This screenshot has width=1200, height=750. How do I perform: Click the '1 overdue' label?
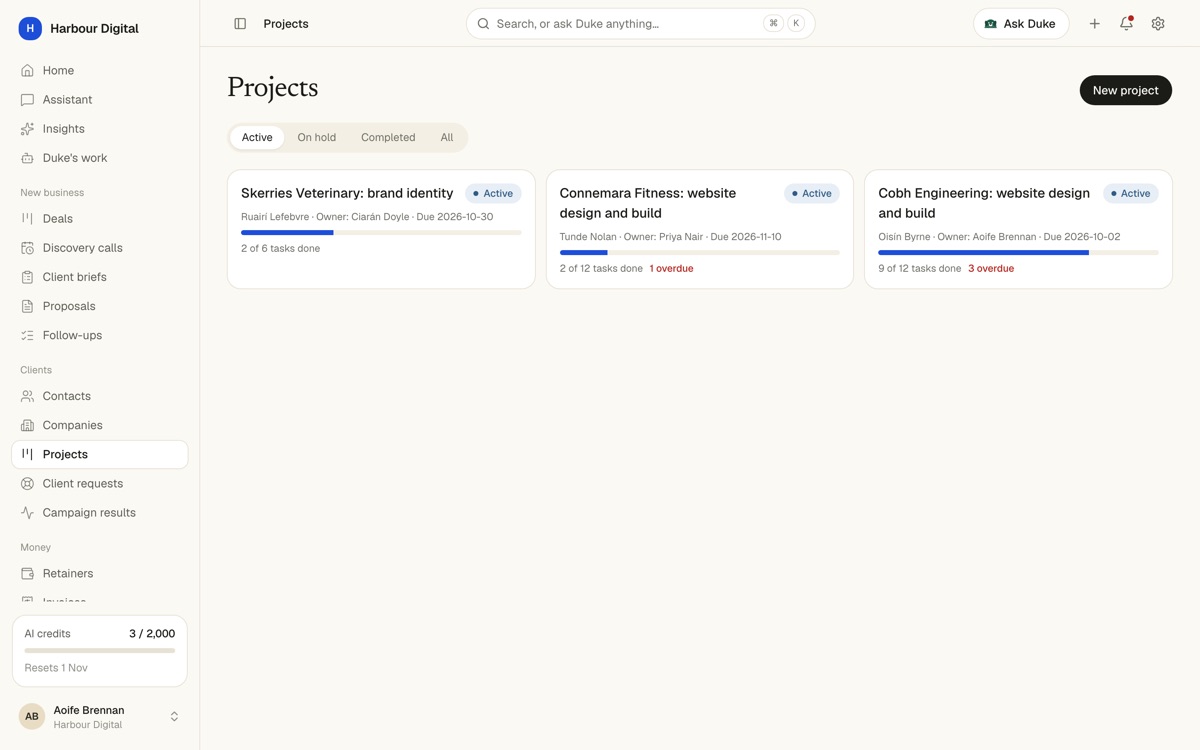tap(671, 269)
